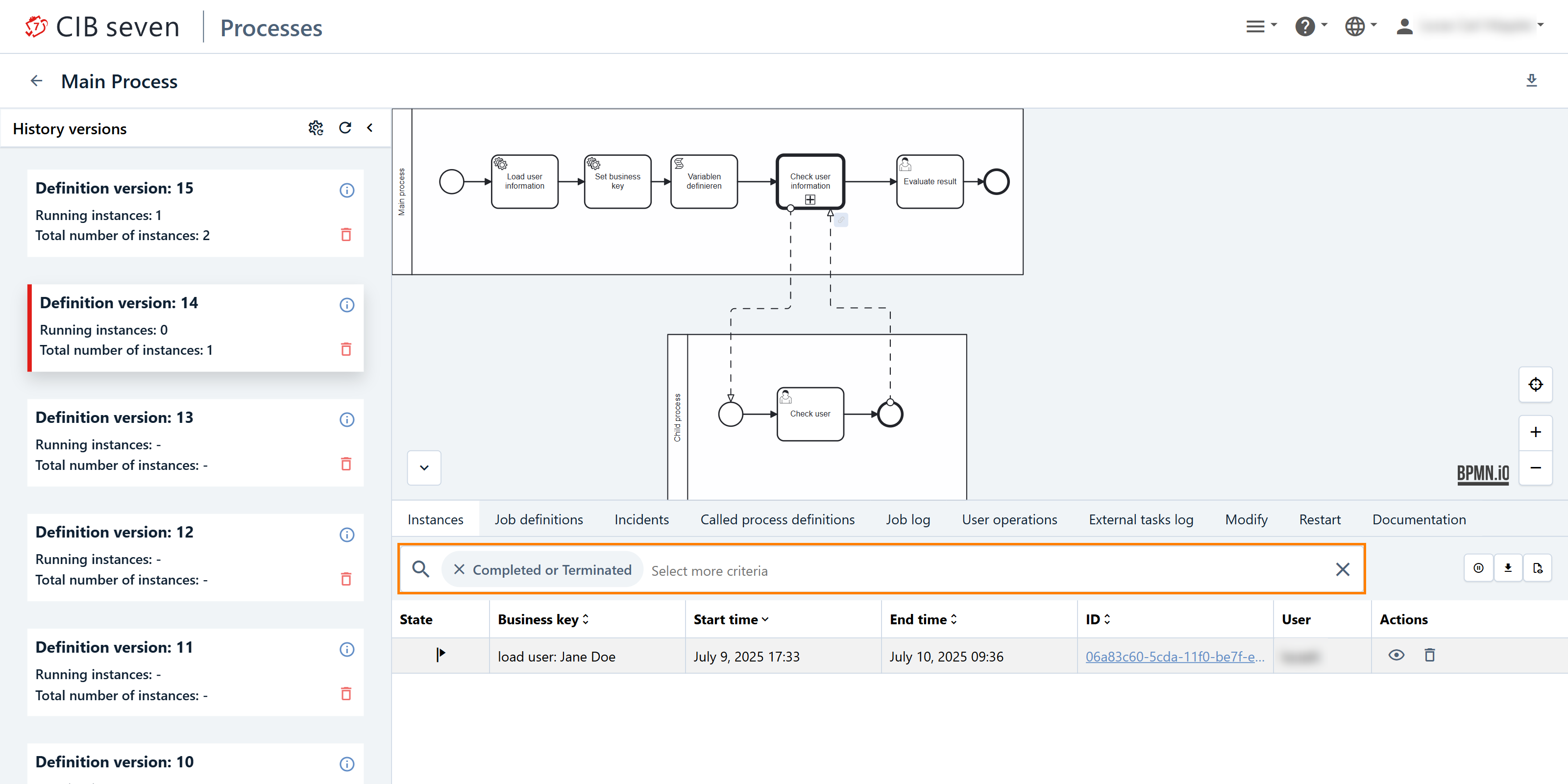Open the History versions settings gear
1568x784 pixels.
[315, 128]
